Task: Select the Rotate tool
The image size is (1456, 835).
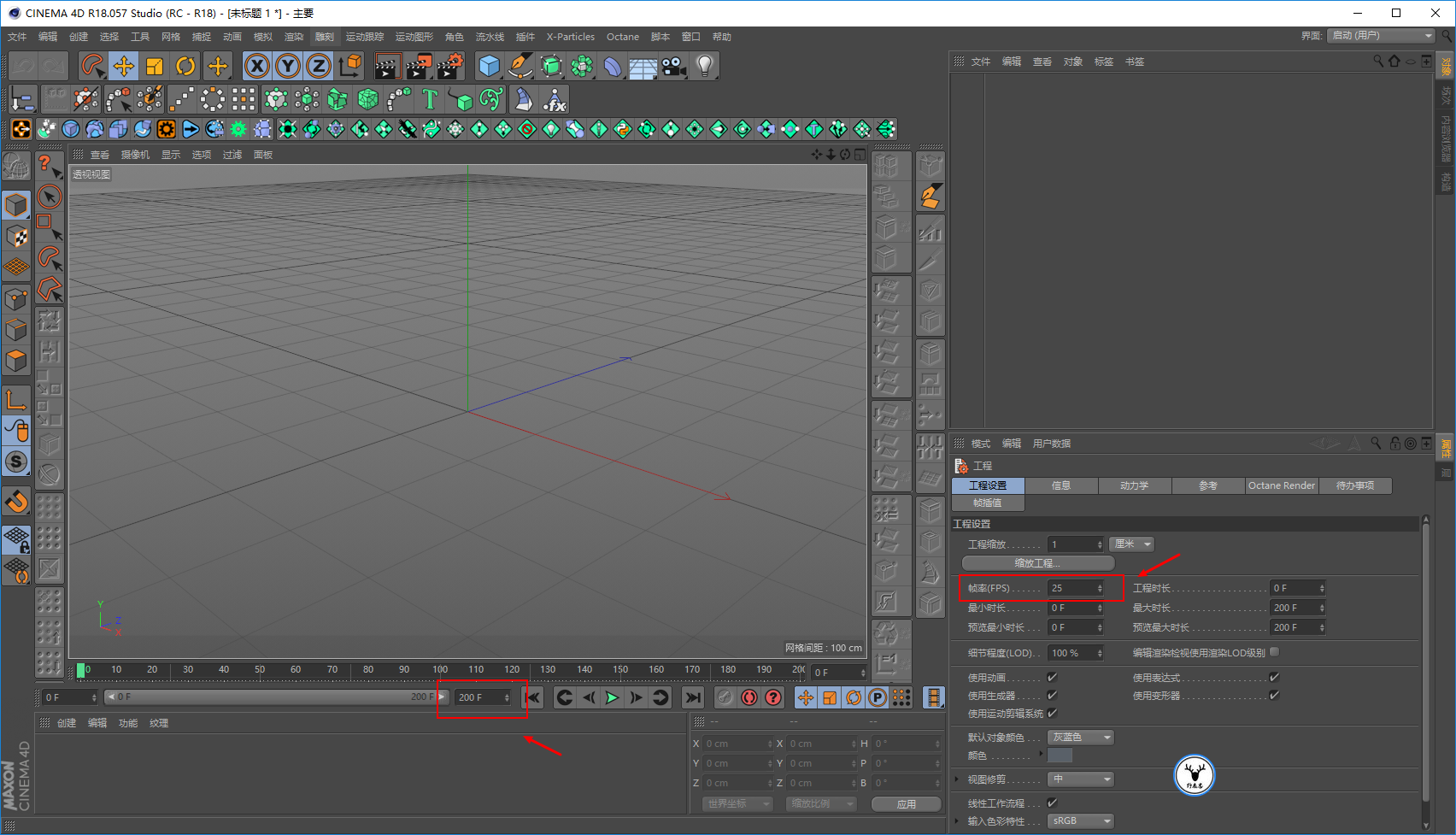Action: click(x=185, y=66)
